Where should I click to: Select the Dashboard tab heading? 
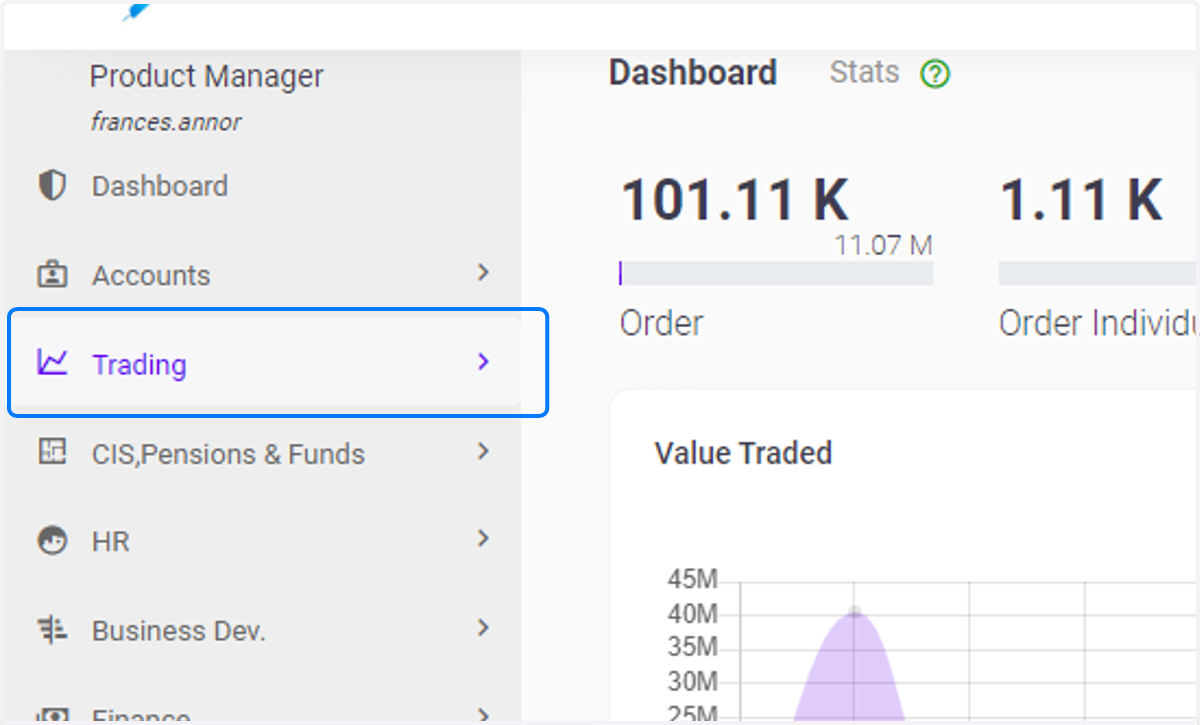pos(693,73)
